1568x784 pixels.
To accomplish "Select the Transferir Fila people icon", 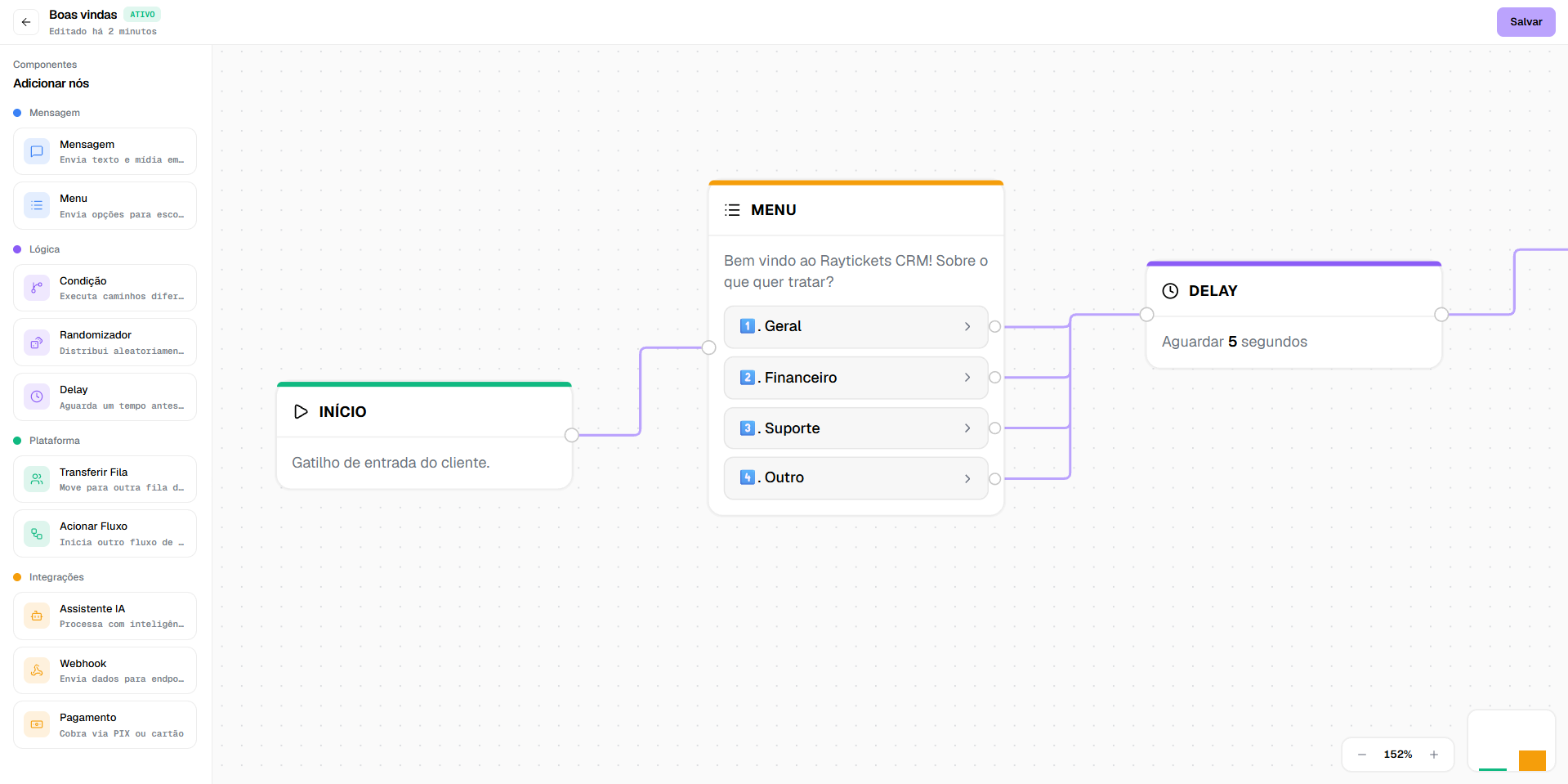I will (37, 479).
